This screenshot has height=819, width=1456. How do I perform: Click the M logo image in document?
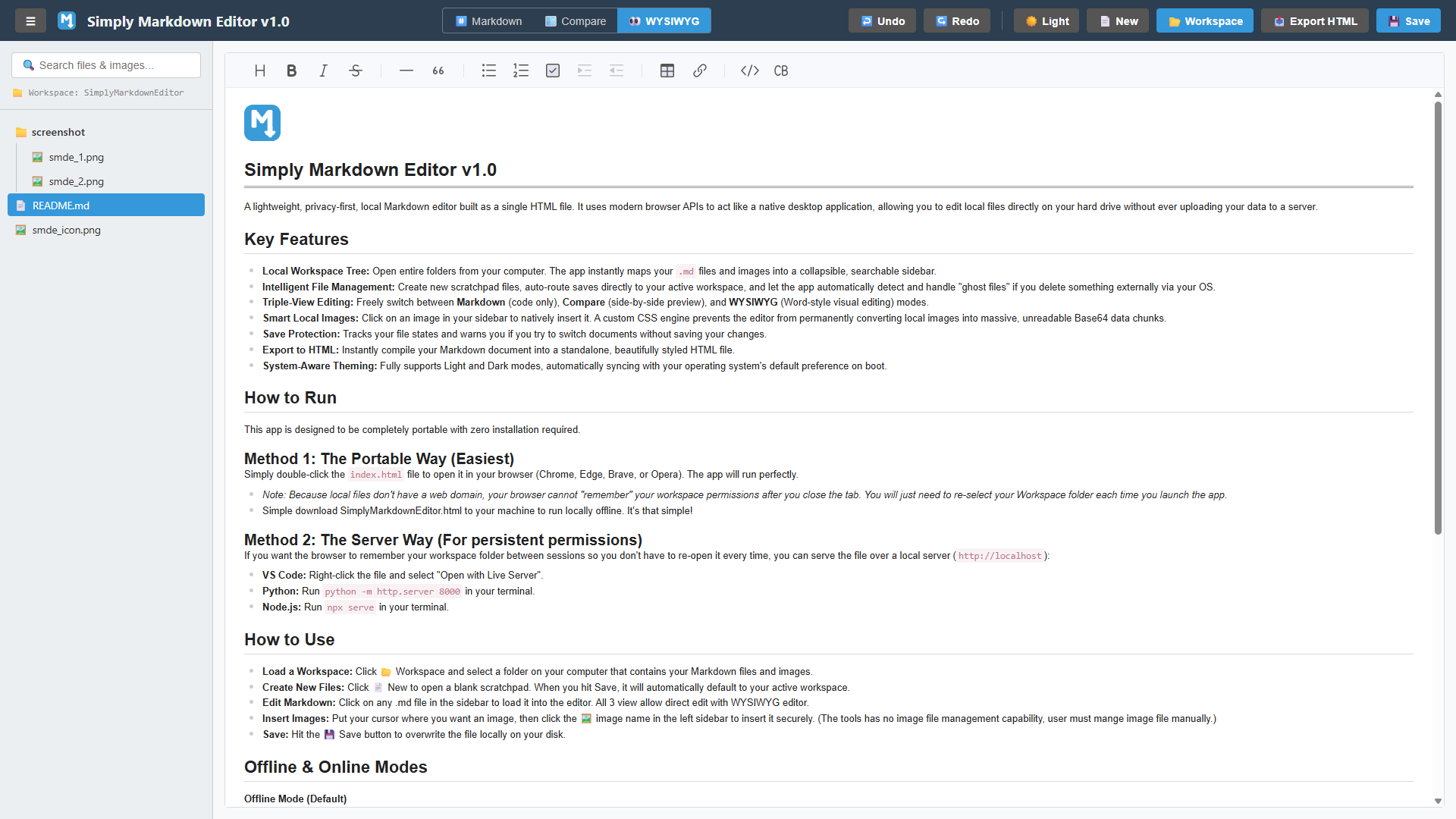click(x=262, y=123)
